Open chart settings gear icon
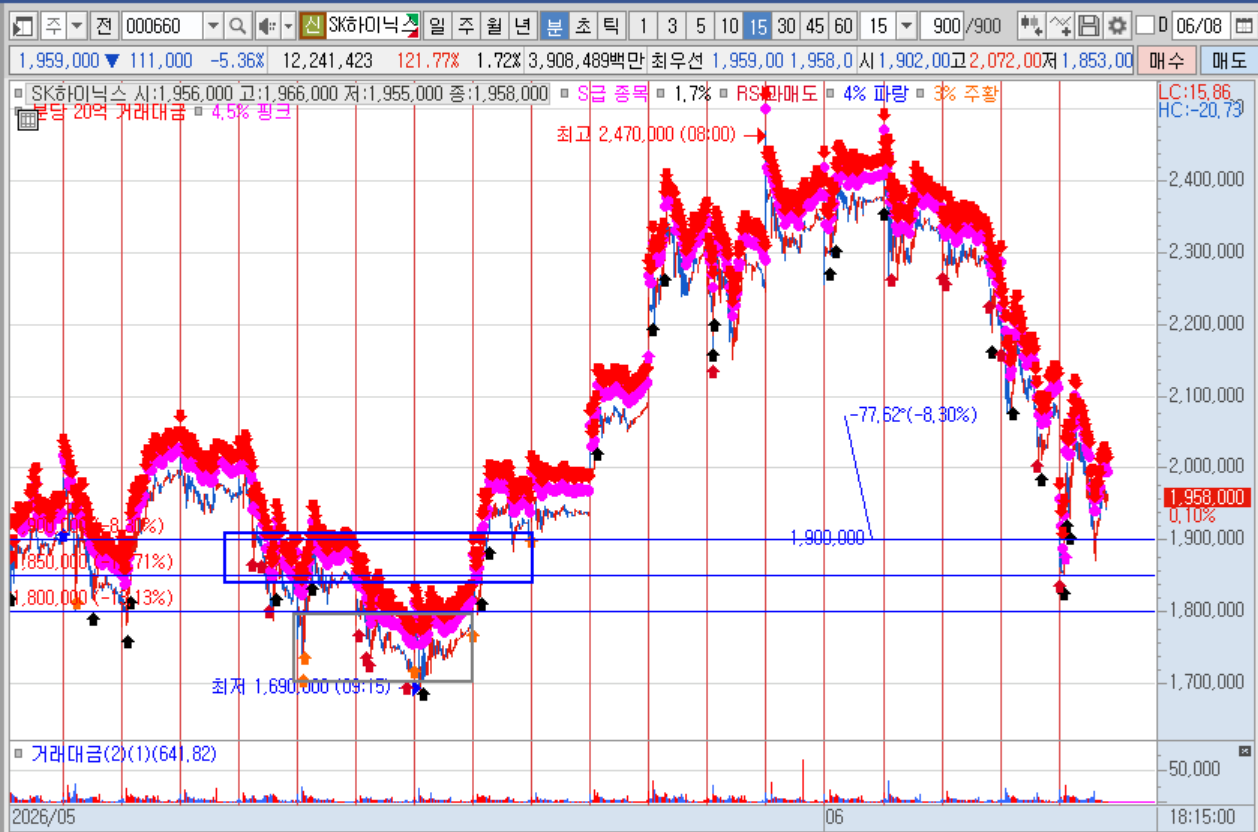The width and height of the screenshot is (1258, 832). coord(1117,25)
